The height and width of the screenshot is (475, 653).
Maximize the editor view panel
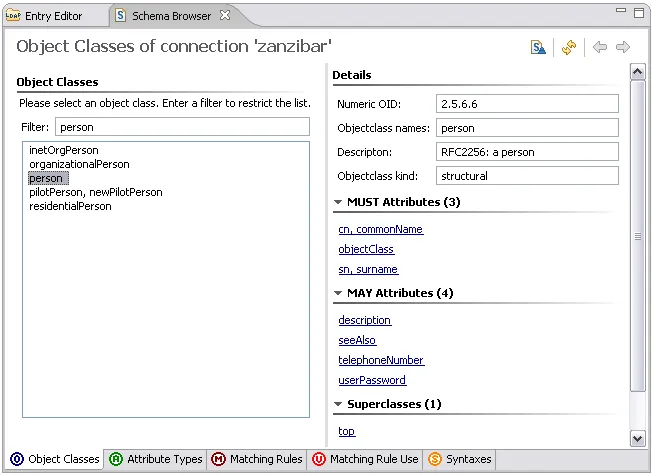pyautogui.click(x=639, y=12)
